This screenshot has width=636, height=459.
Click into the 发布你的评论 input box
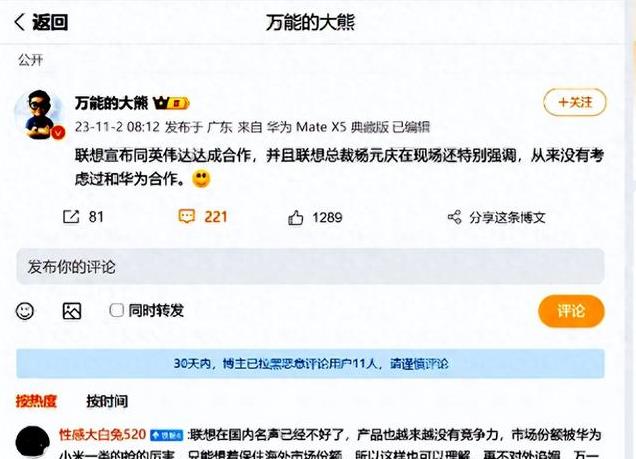pyautogui.click(x=310, y=266)
